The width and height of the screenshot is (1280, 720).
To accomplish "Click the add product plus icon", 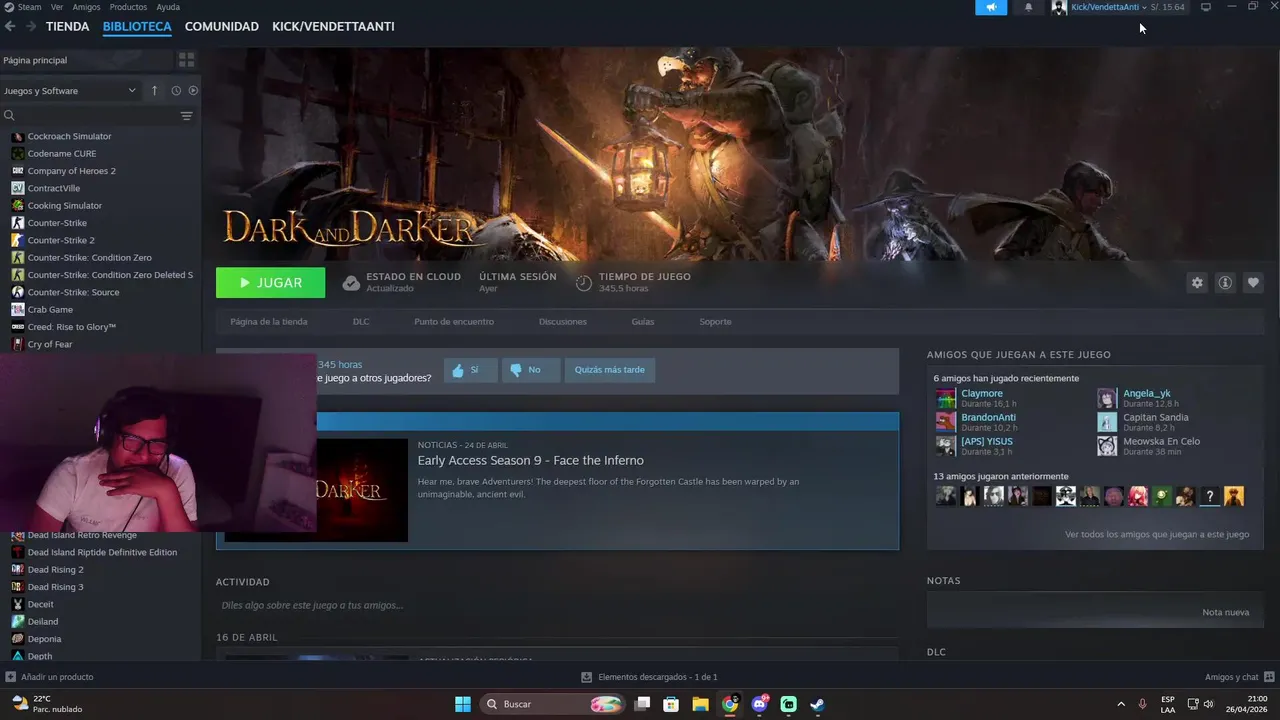I will tap(10, 677).
